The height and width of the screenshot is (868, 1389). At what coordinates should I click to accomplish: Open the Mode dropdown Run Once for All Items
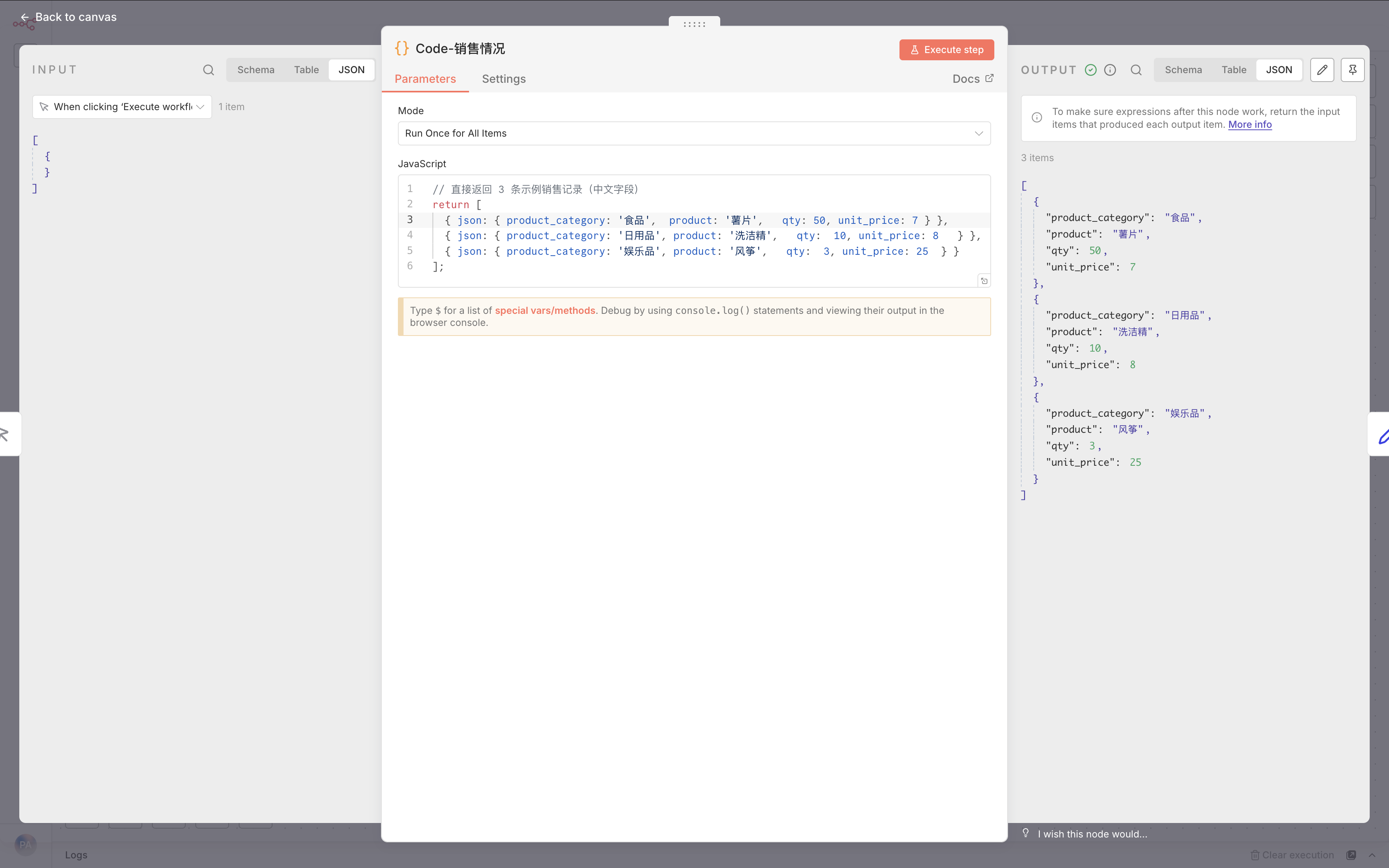click(694, 133)
